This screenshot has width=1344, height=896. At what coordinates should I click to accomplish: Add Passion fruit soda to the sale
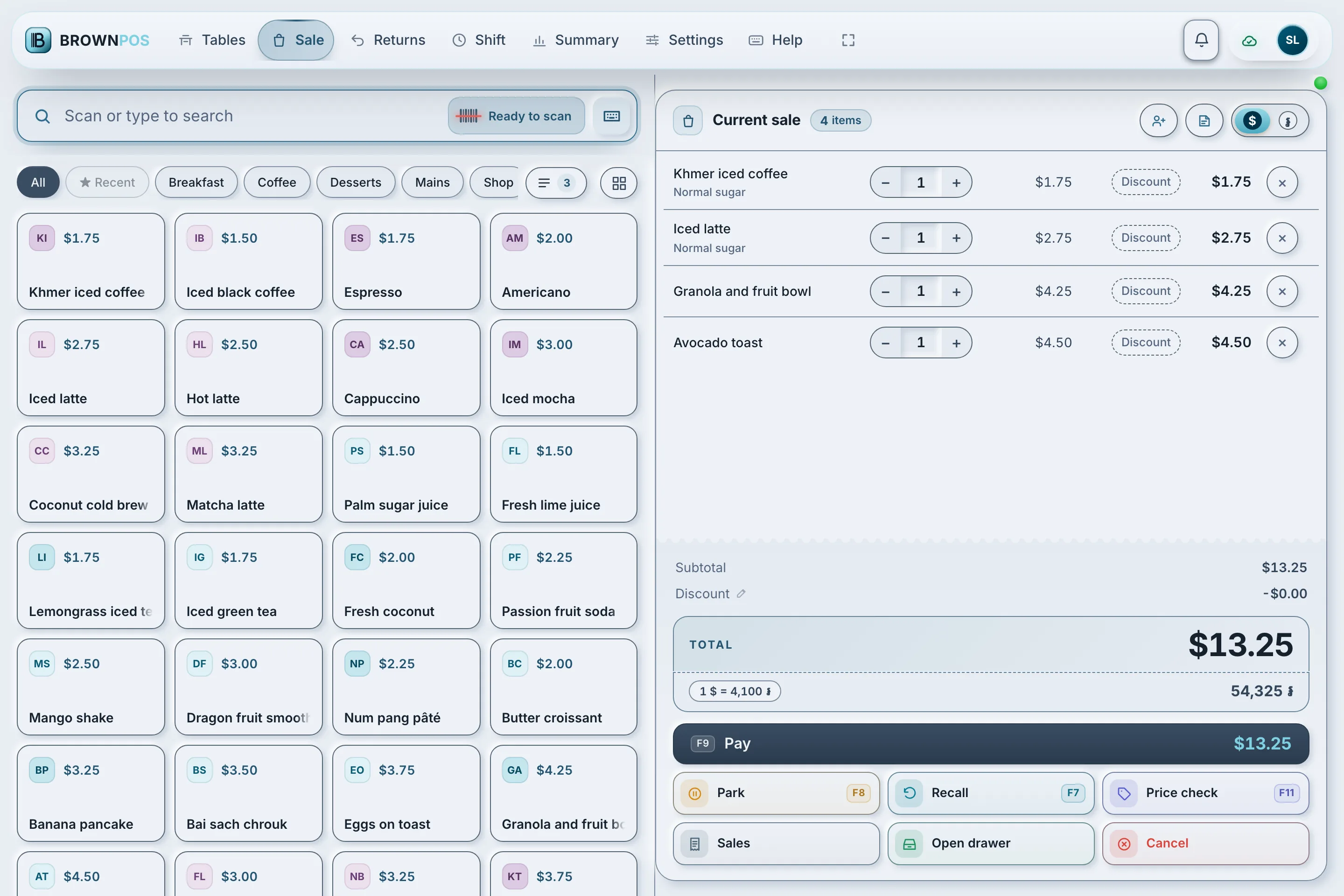(x=563, y=581)
